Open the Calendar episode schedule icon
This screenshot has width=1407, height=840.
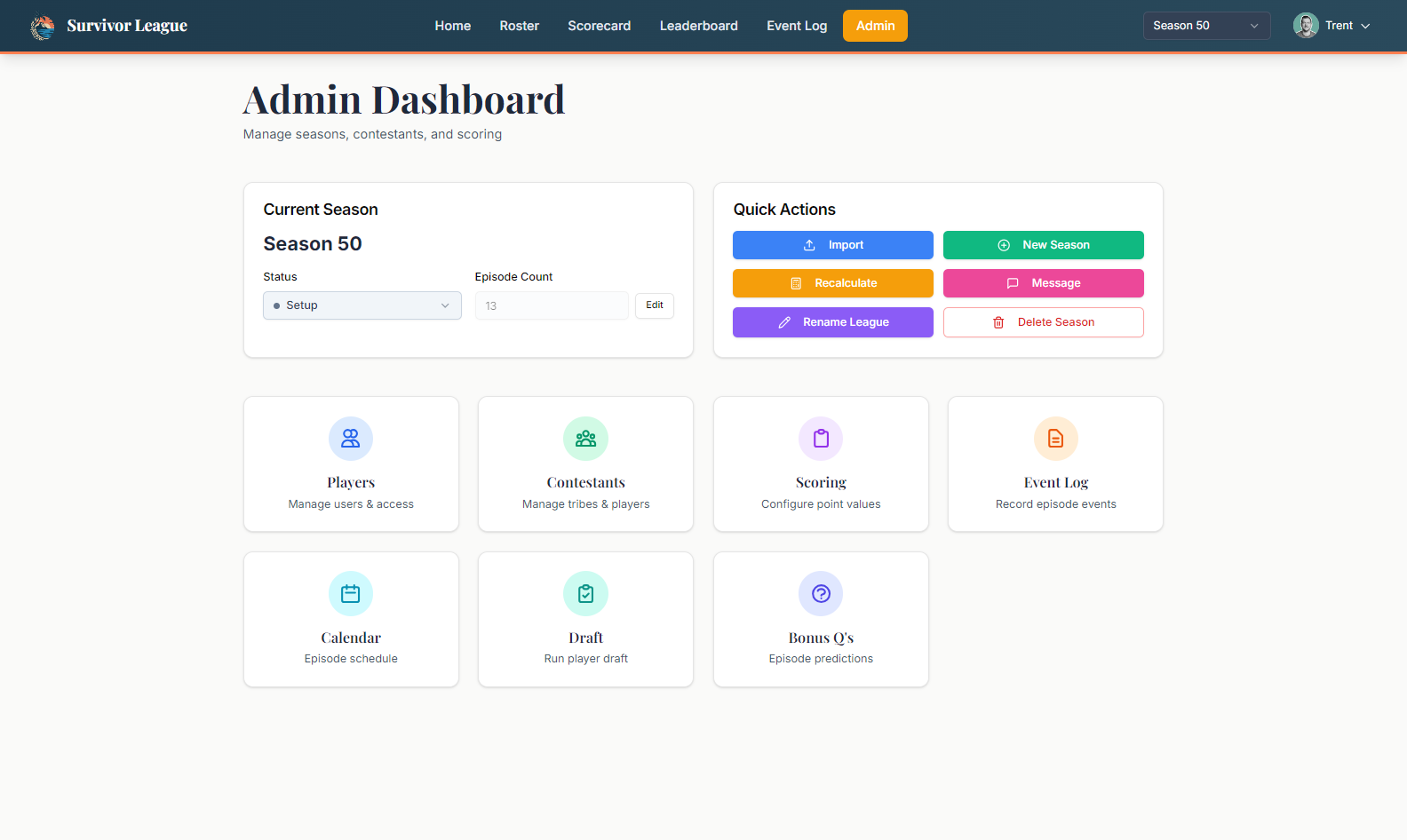pos(351,593)
